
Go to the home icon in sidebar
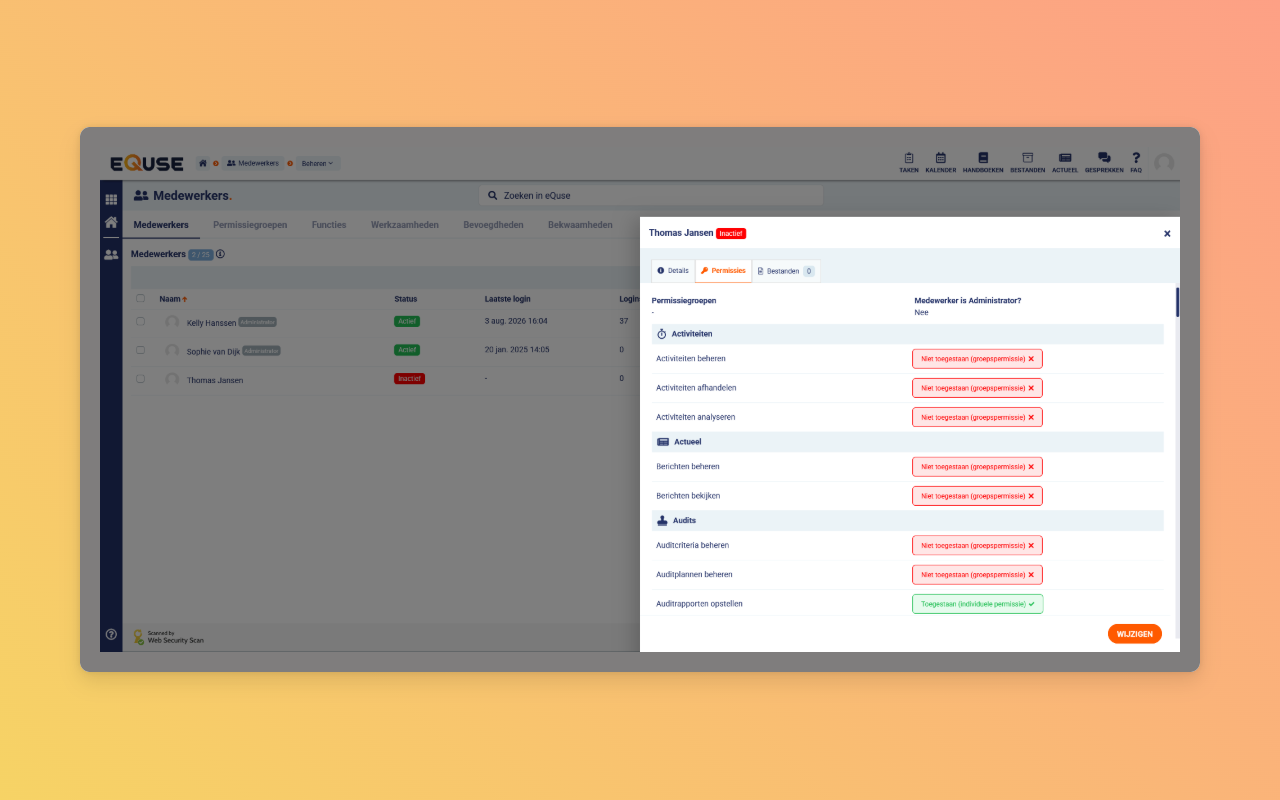point(111,222)
